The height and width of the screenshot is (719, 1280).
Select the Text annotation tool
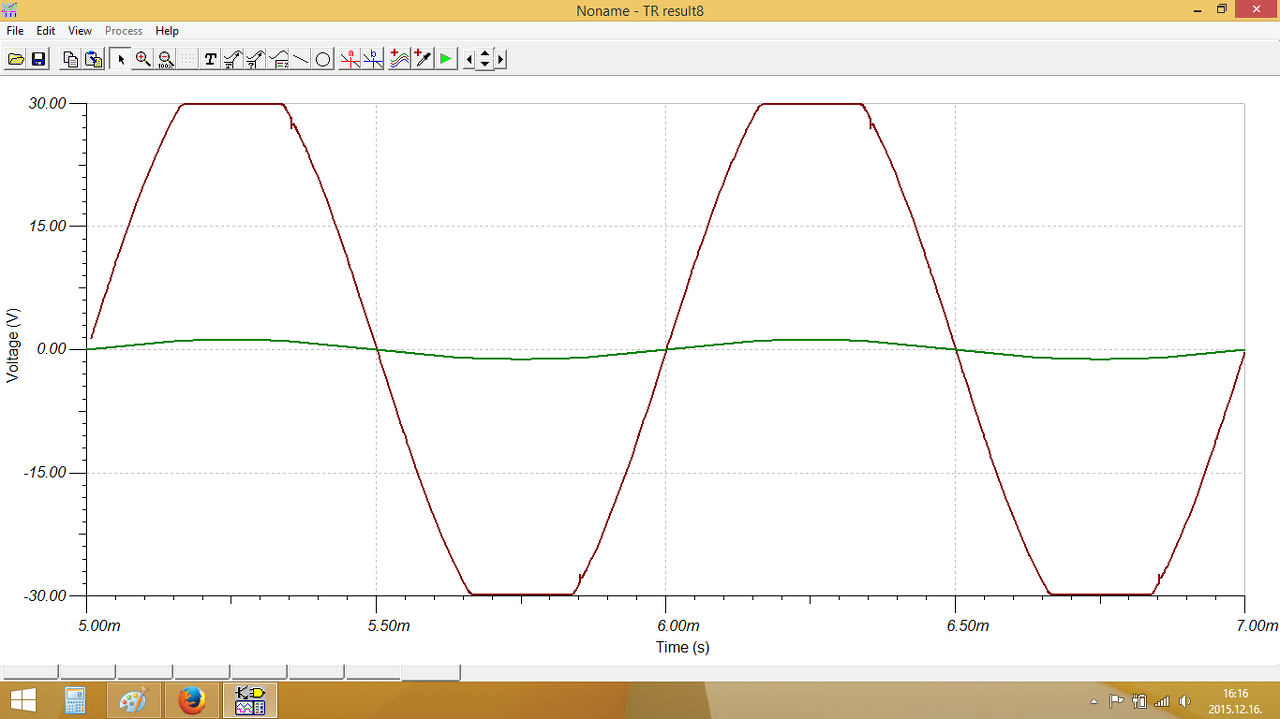click(x=210, y=59)
